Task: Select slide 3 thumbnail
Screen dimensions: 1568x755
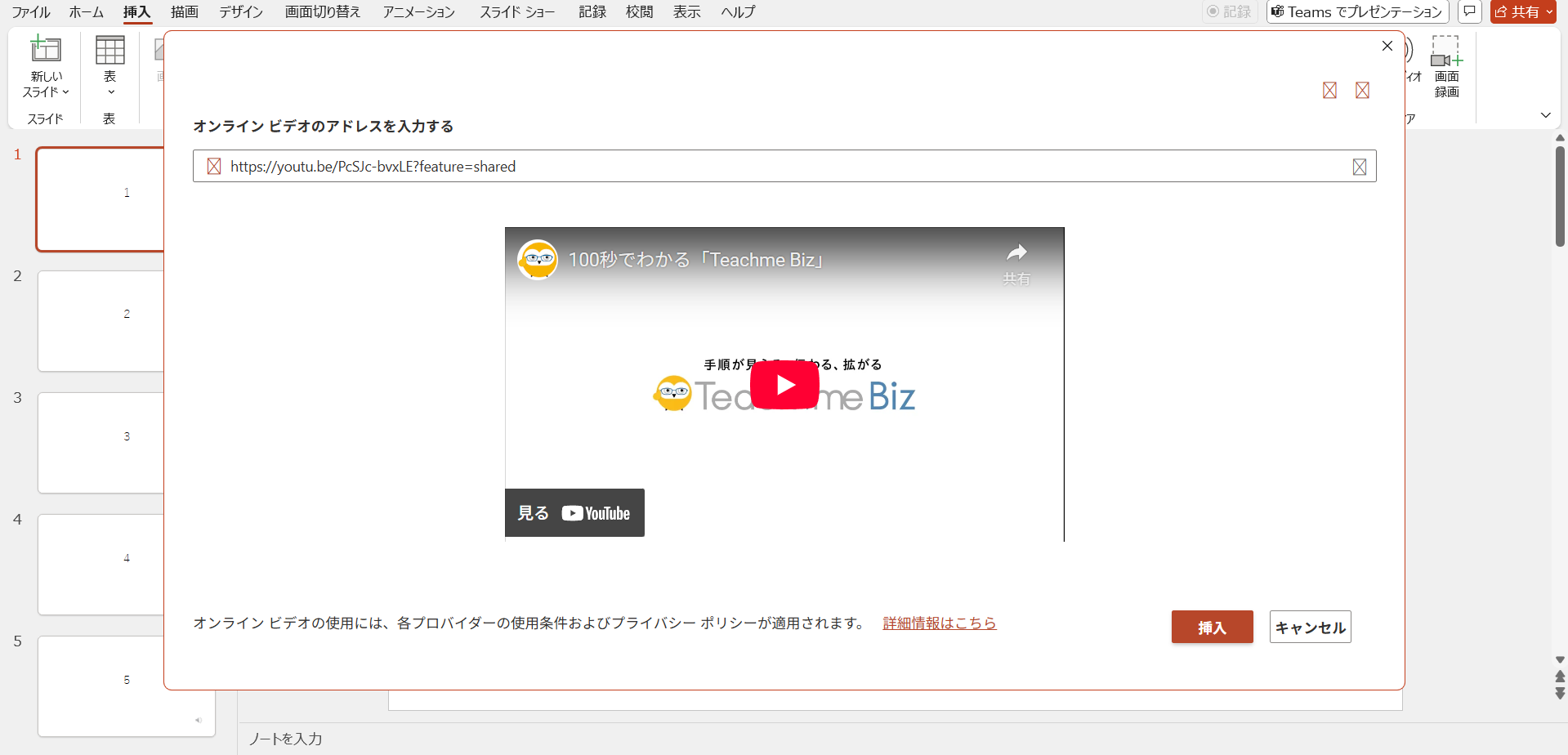Action: click(101, 443)
